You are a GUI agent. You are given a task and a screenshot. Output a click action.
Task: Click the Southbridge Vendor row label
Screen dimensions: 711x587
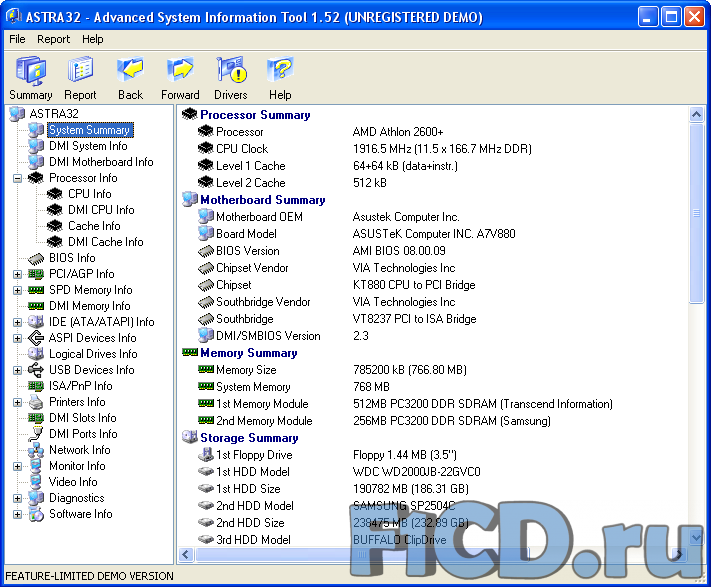pos(263,302)
